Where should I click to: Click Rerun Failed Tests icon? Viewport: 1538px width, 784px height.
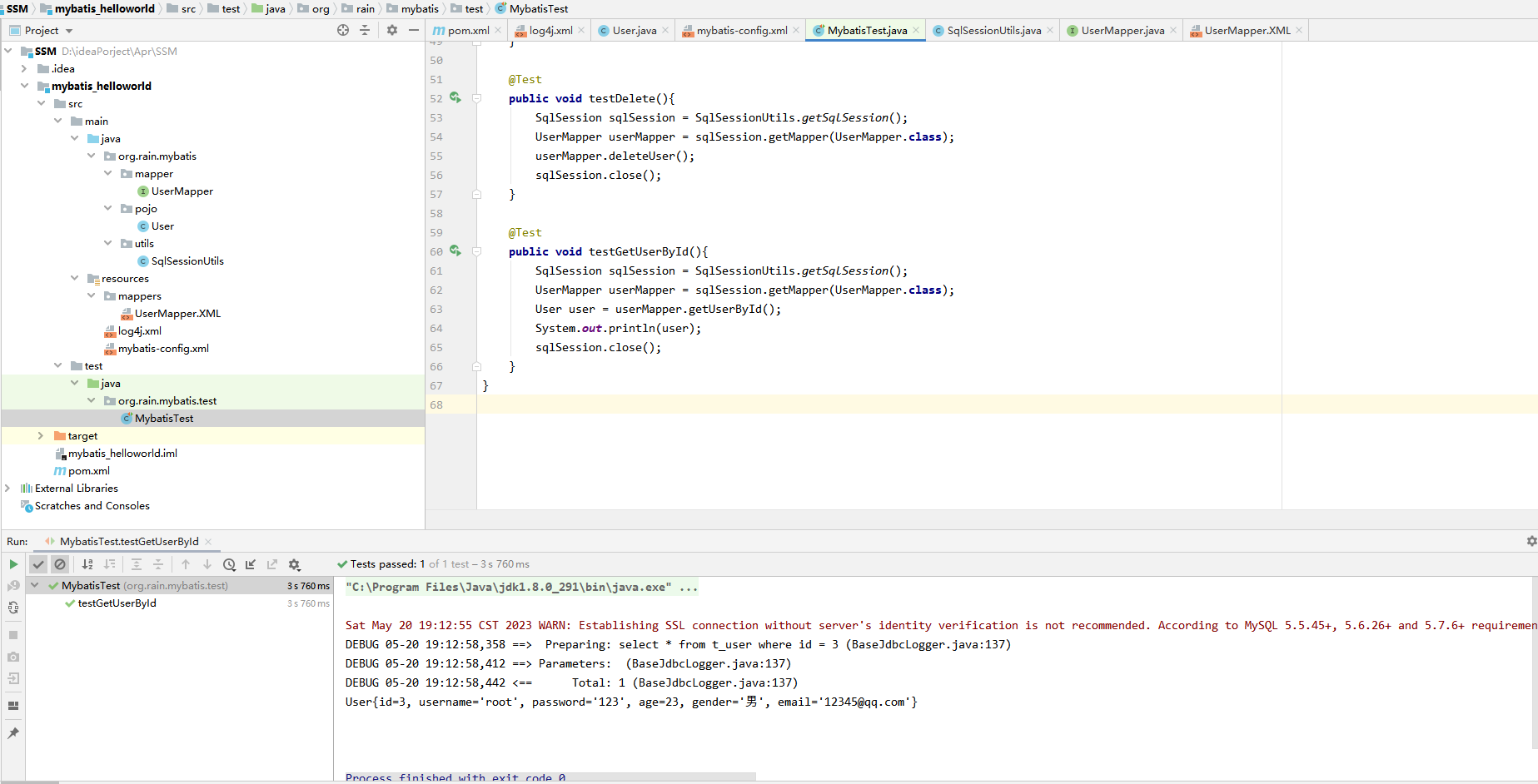(13, 586)
